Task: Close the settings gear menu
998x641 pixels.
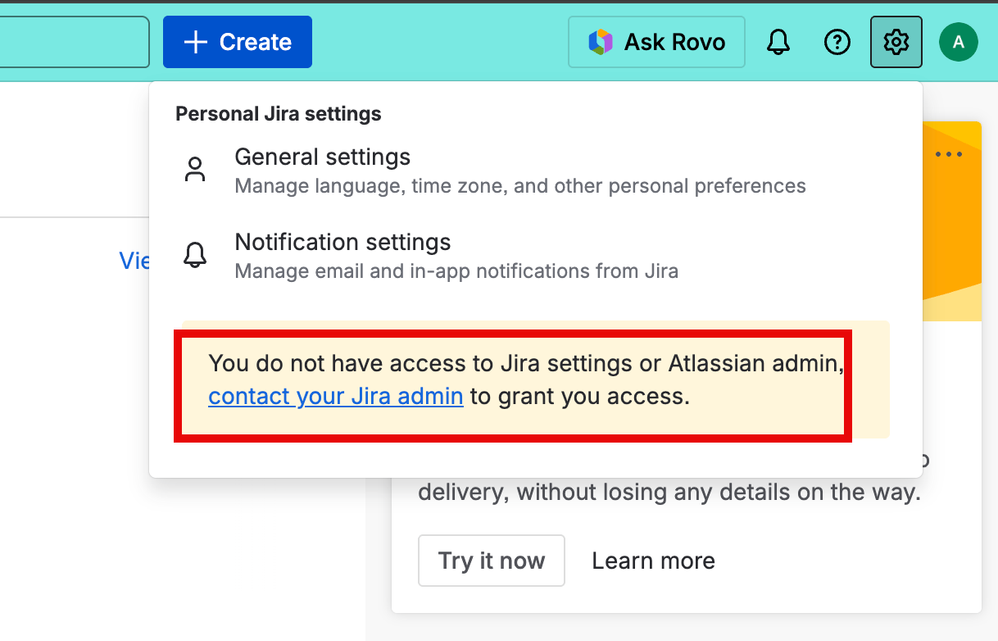Action: coord(896,42)
